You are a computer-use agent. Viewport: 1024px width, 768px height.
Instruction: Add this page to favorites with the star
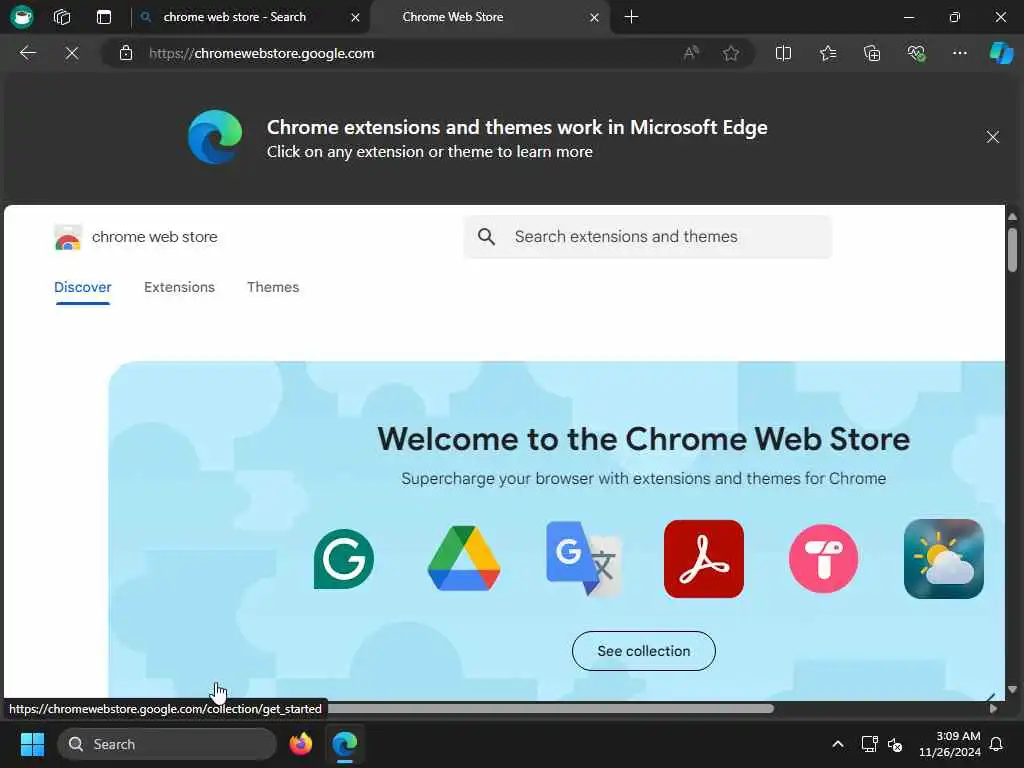[x=731, y=53]
